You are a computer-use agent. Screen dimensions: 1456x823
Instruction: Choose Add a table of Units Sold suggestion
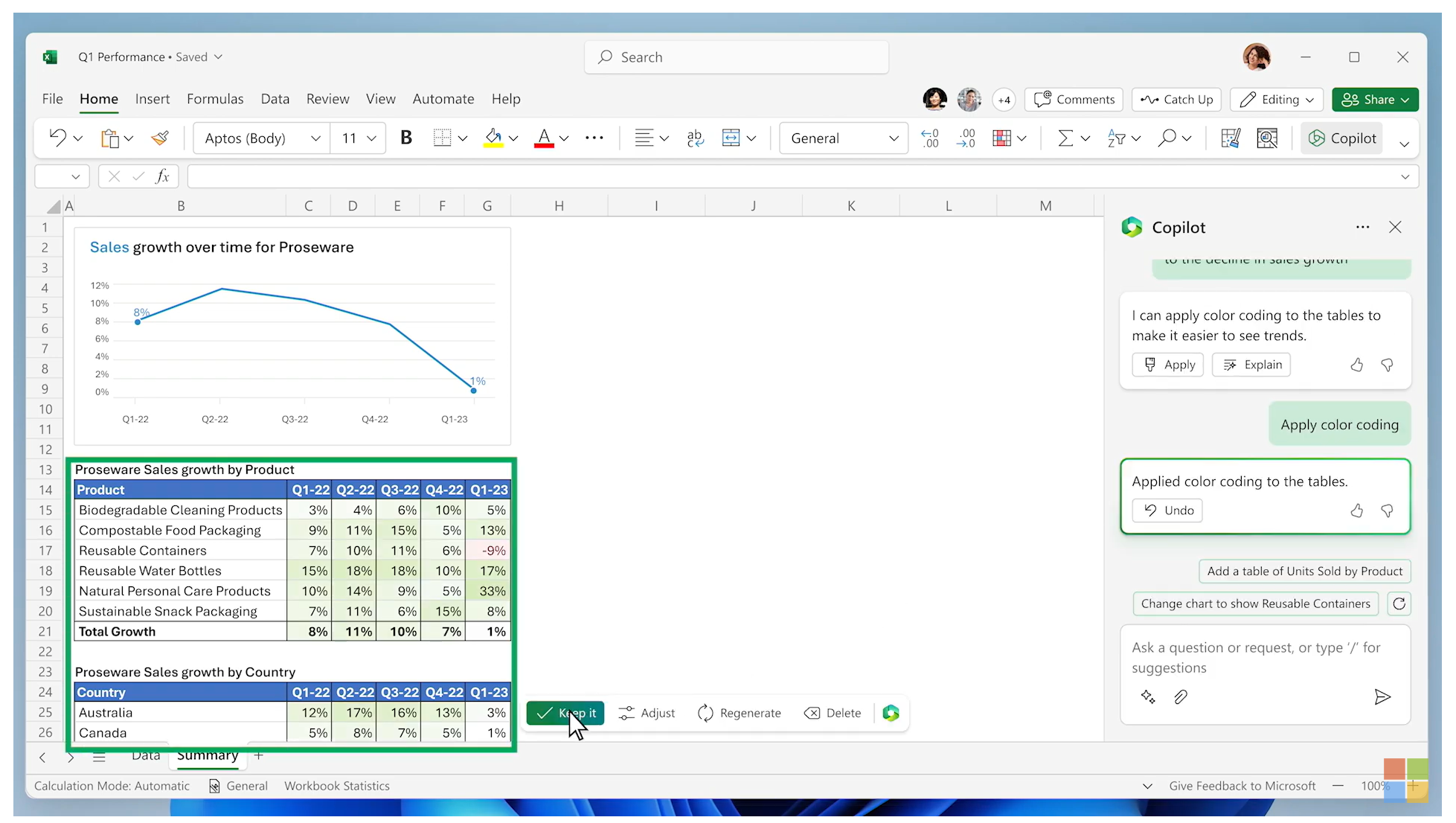(x=1305, y=571)
